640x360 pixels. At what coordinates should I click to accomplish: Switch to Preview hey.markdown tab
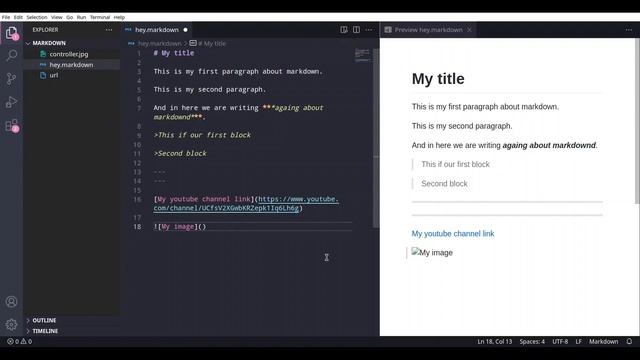(429, 30)
